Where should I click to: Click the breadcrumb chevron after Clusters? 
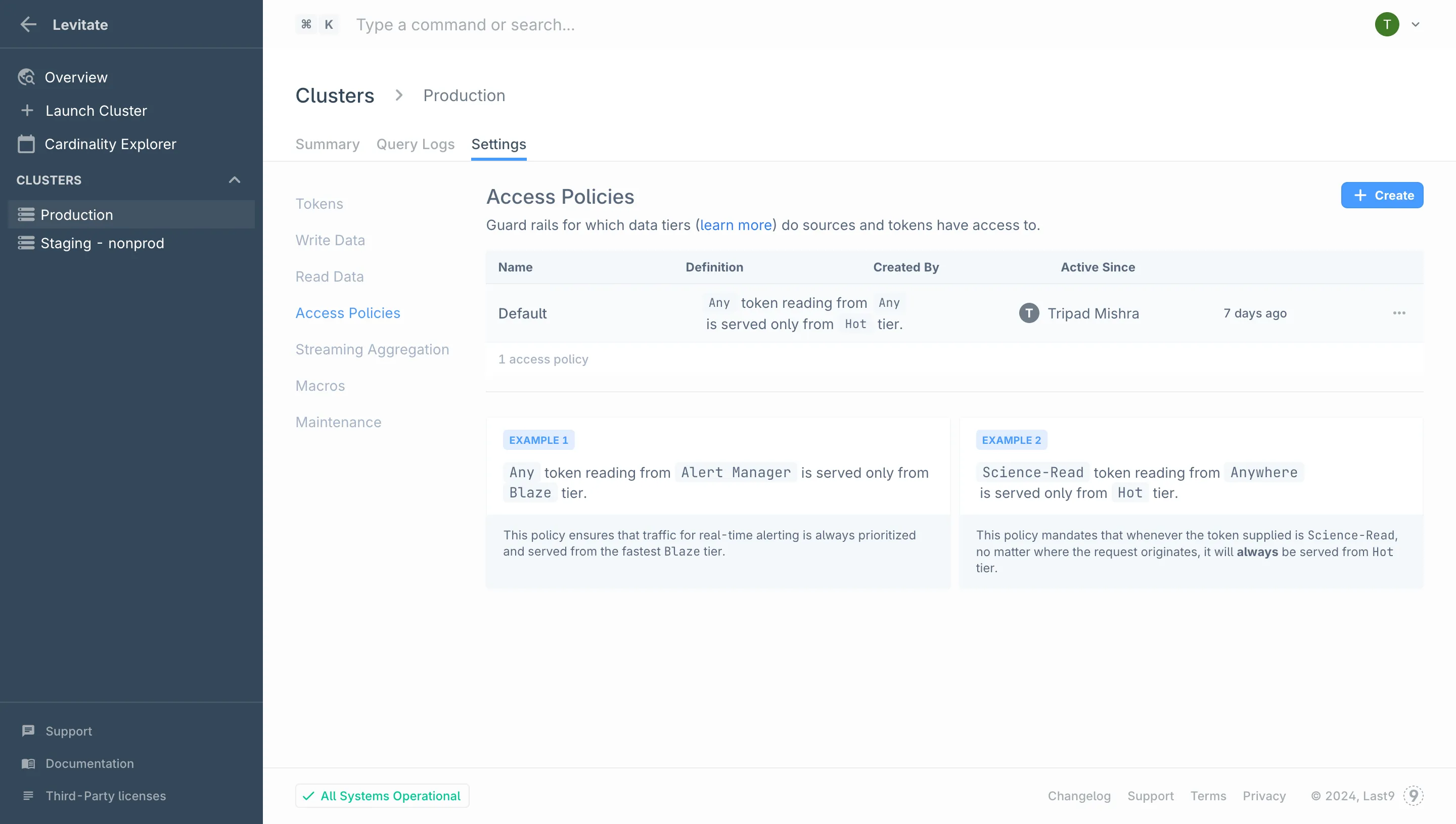click(x=399, y=95)
